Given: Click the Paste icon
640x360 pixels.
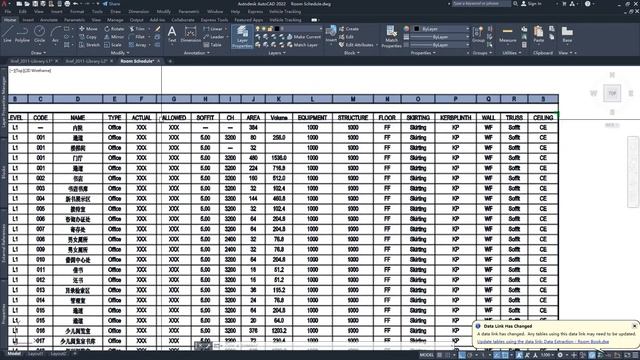Looking at the screenshot, I should point(538,34).
